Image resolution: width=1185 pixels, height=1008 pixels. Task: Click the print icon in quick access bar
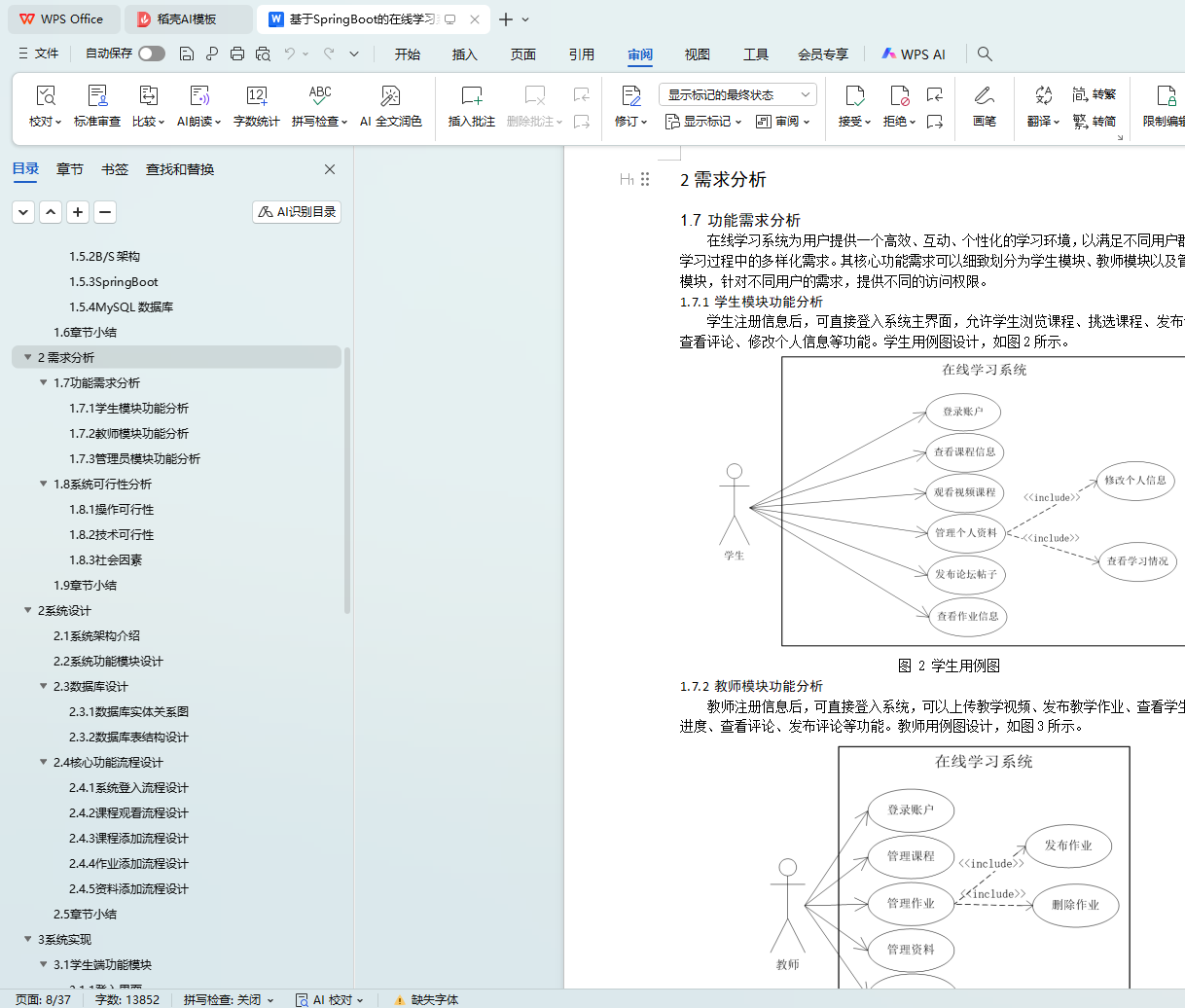[x=237, y=54]
